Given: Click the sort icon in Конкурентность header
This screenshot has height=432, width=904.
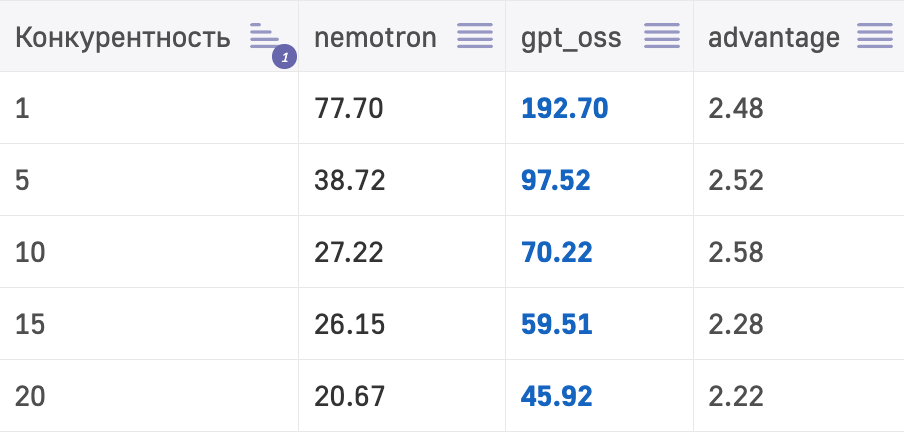Looking at the screenshot, I should (x=264, y=36).
